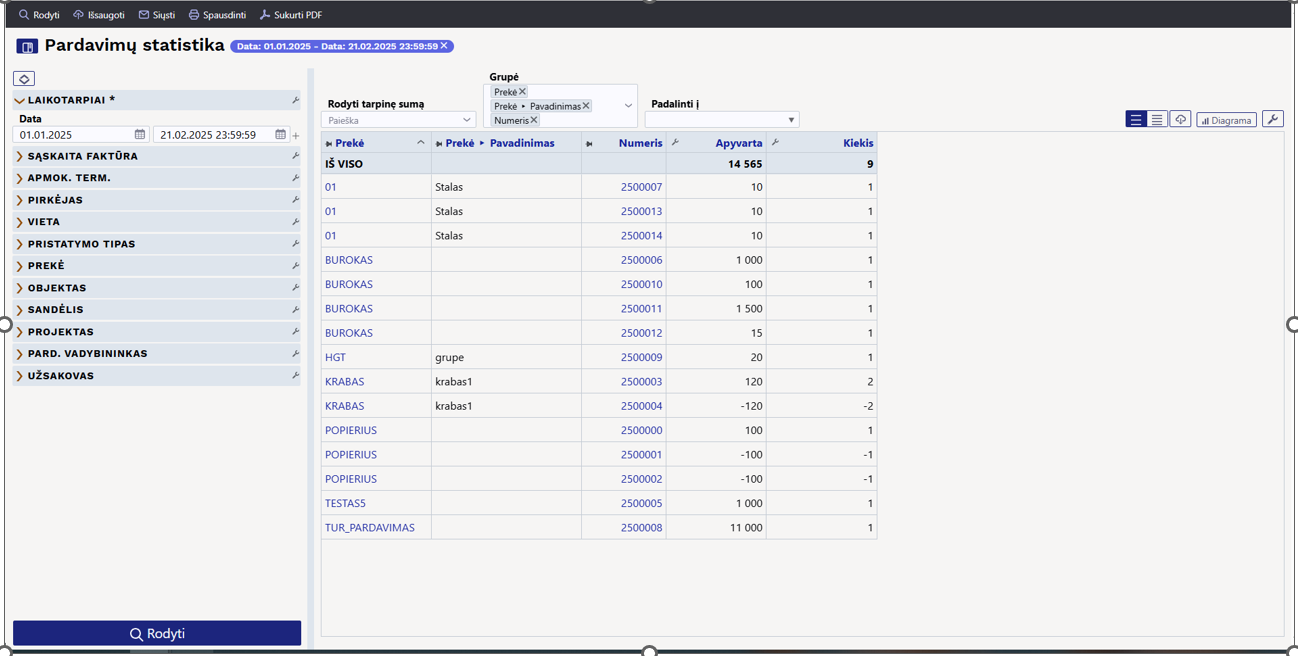Click wrench icon on OBJEKTAS row
Image resolution: width=1298 pixels, height=656 pixels.
295,288
